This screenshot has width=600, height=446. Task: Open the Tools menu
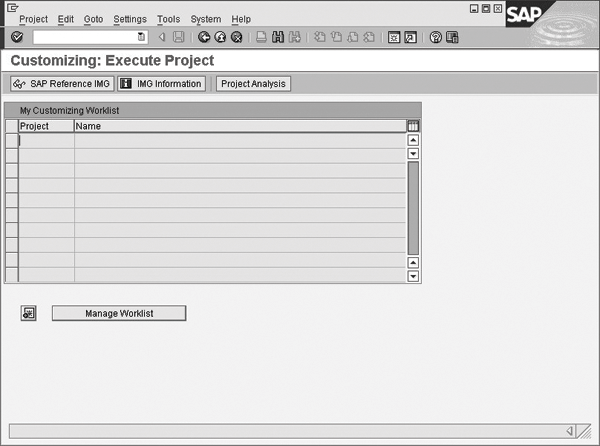[169, 19]
